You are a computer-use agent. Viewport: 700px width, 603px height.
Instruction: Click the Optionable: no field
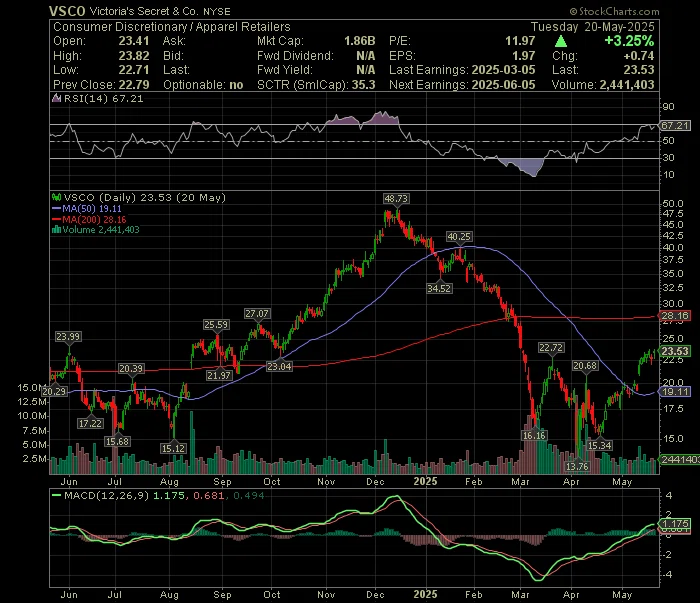(x=203, y=85)
